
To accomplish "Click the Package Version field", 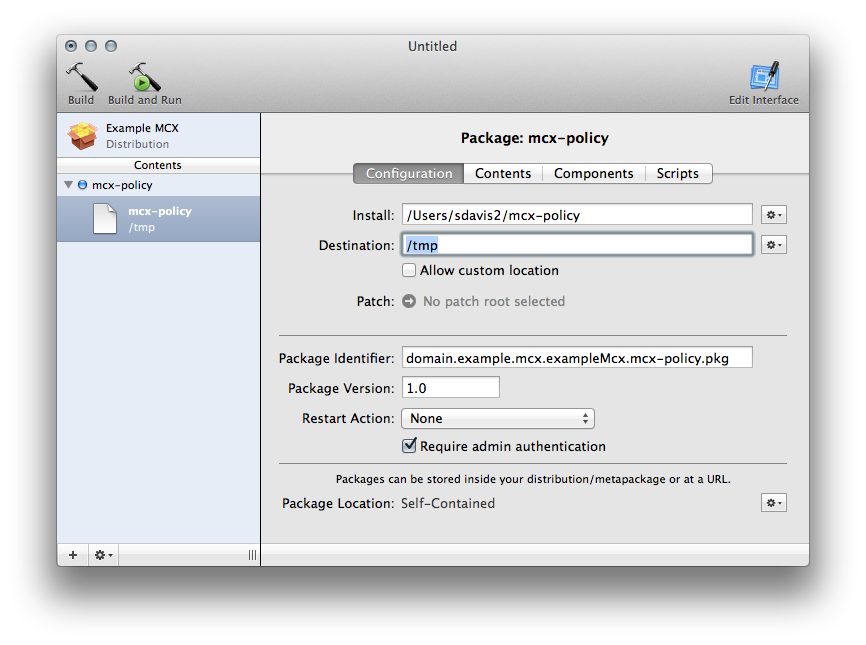I will 451,387.
